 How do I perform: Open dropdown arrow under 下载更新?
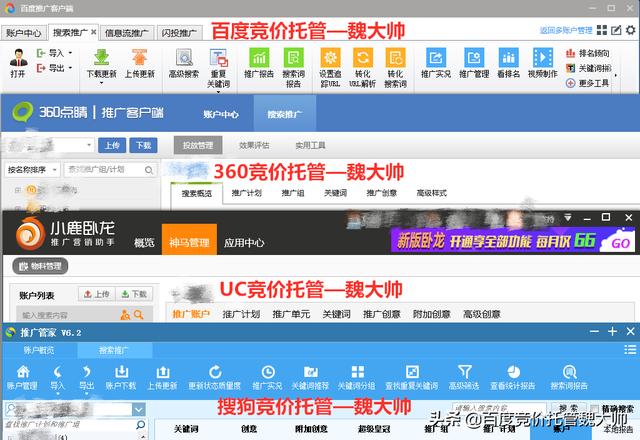101,83
